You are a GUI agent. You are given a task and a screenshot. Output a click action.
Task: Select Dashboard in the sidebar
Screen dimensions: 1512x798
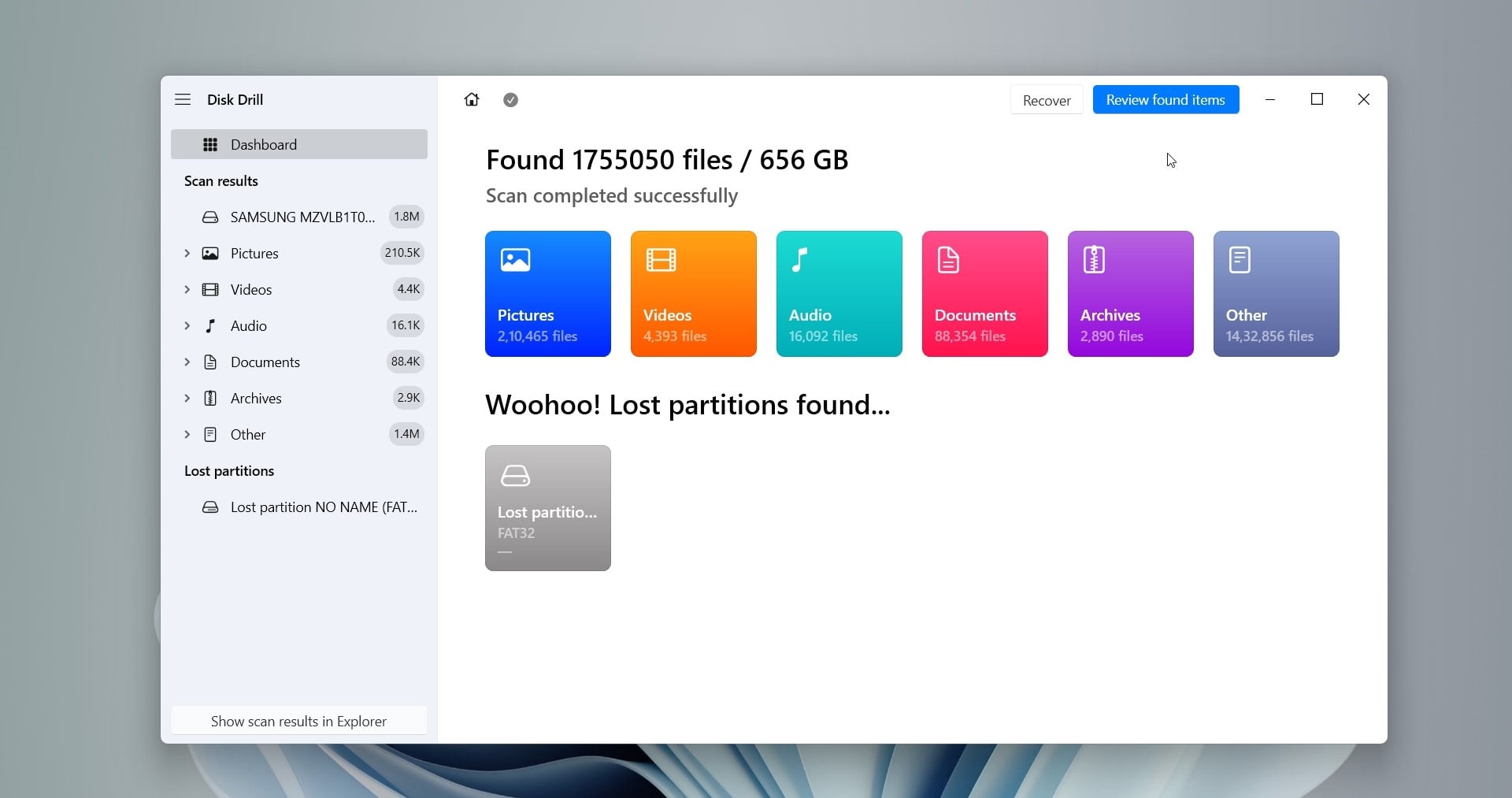point(299,144)
